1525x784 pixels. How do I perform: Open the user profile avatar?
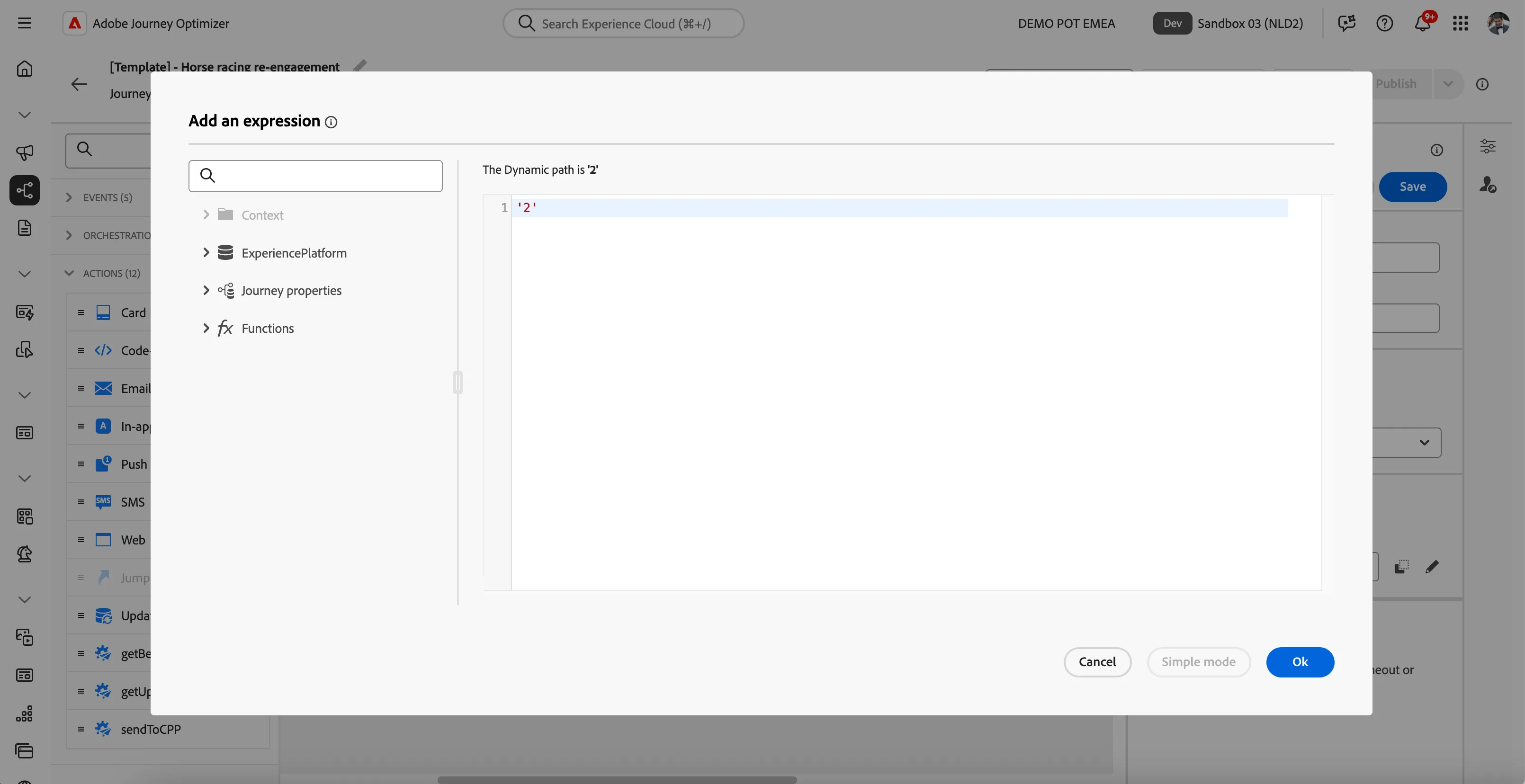(1498, 23)
